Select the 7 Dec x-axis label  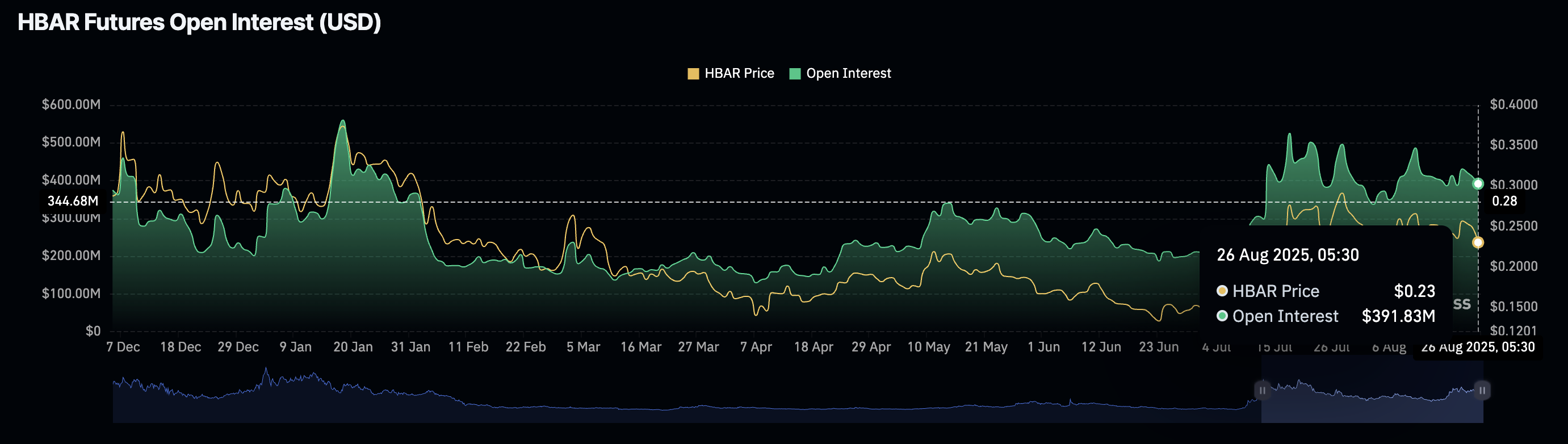pos(123,347)
